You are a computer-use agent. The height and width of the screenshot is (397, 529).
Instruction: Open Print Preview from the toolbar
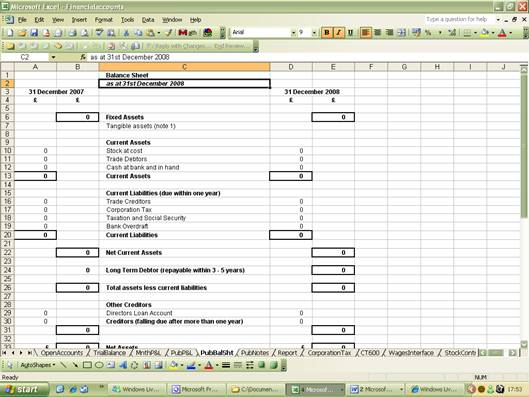tap(85, 33)
